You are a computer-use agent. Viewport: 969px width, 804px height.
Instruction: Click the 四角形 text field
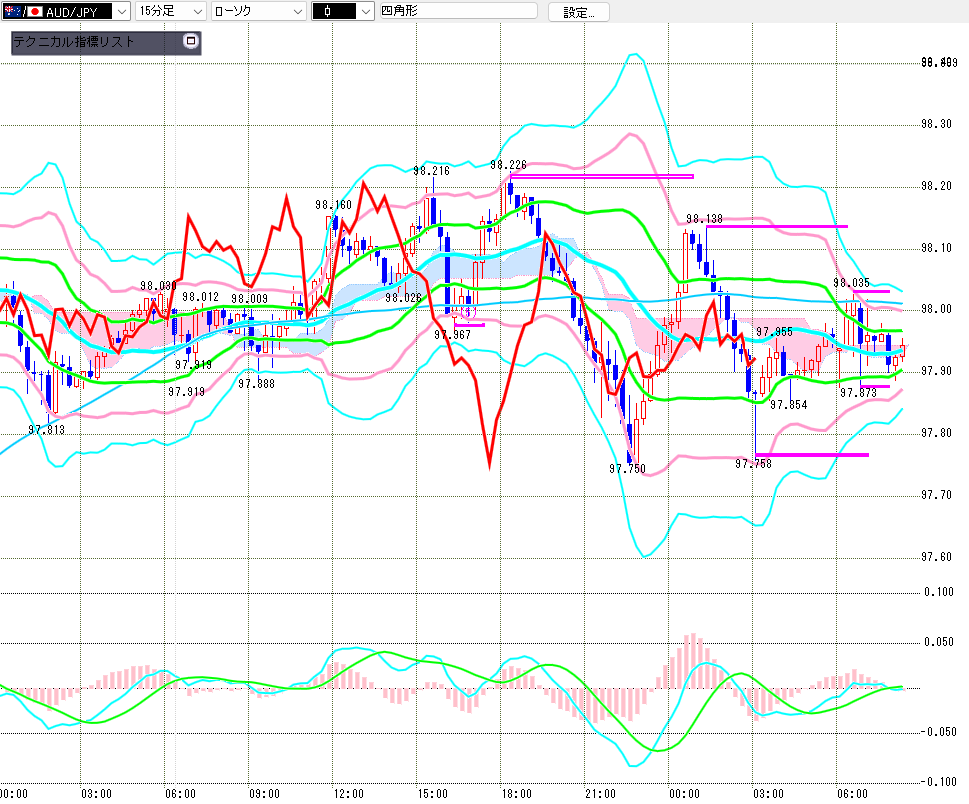[x=455, y=12]
